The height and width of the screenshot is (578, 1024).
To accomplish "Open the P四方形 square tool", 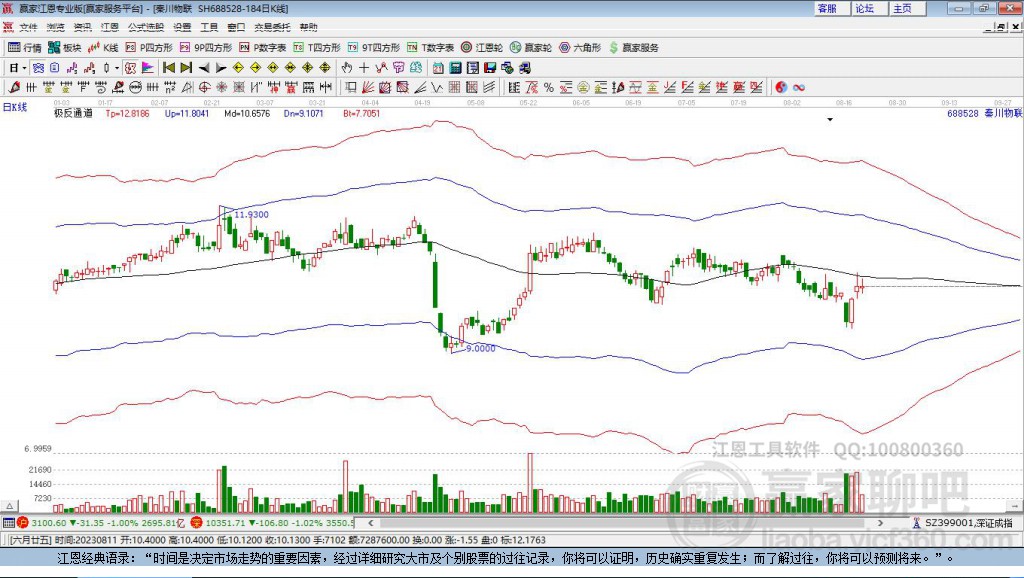I will click(x=149, y=48).
